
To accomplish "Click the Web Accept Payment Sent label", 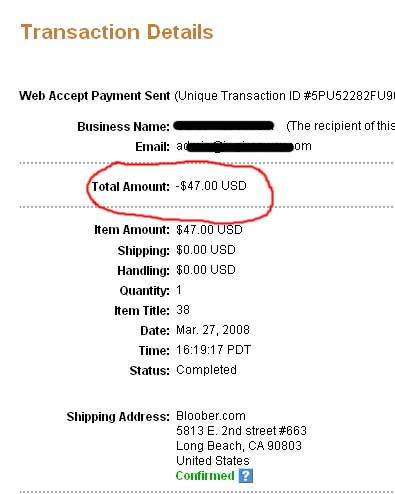I will tap(95, 96).
